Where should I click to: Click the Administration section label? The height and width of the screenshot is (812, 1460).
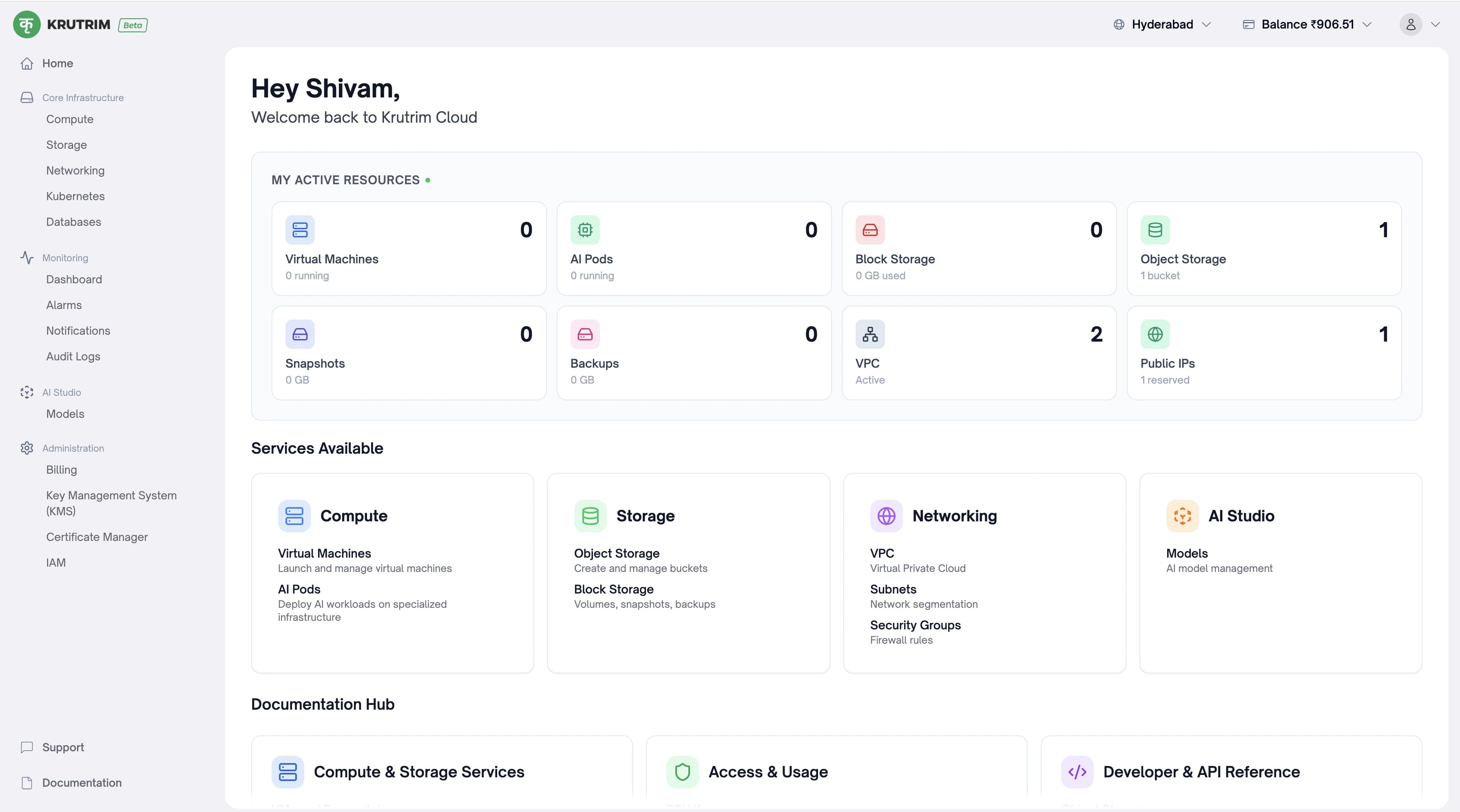pos(73,448)
